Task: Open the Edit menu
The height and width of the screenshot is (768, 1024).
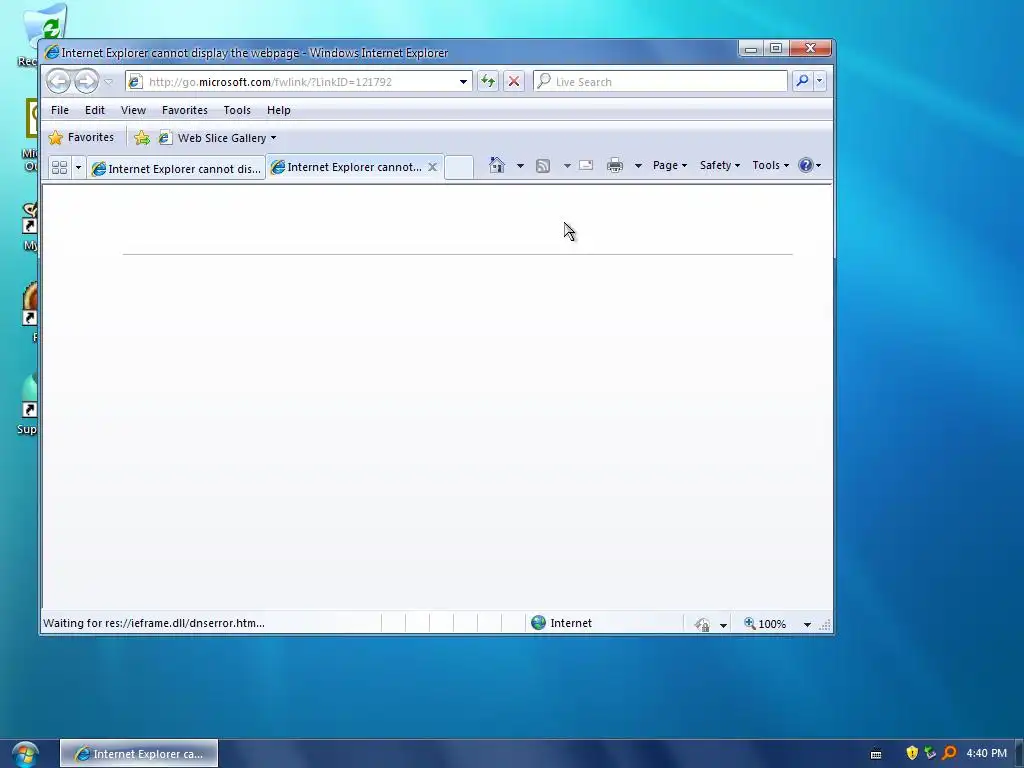Action: 95,110
